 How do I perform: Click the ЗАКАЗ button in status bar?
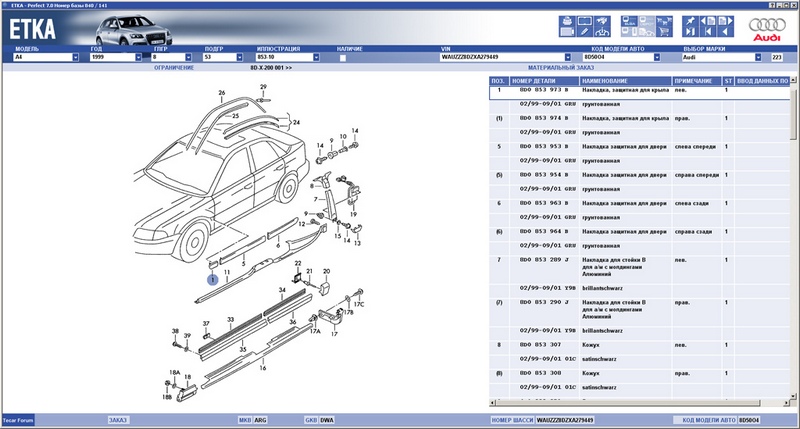[x=118, y=420]
